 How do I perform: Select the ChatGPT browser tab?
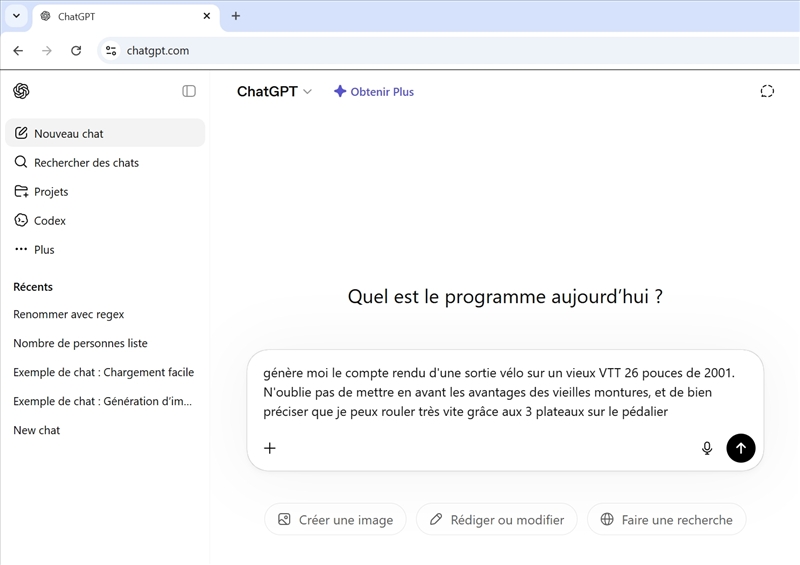point(127,16)
